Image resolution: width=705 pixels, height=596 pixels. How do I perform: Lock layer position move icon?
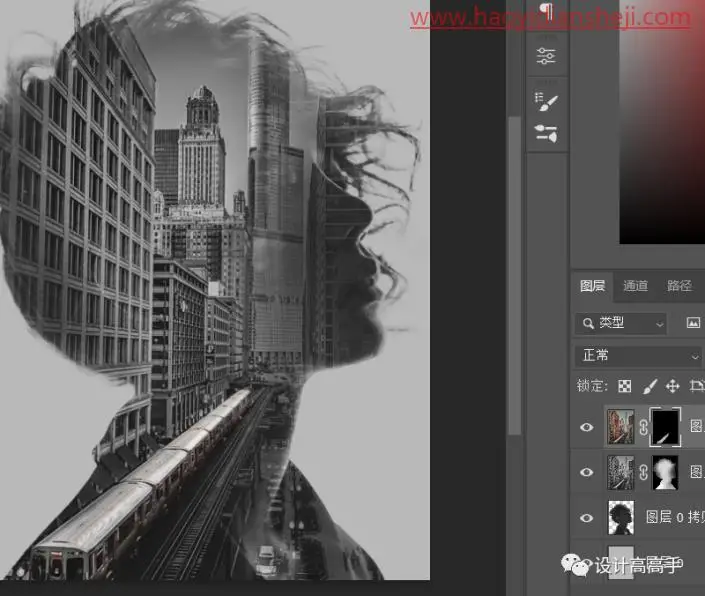[x=673, y=386]
